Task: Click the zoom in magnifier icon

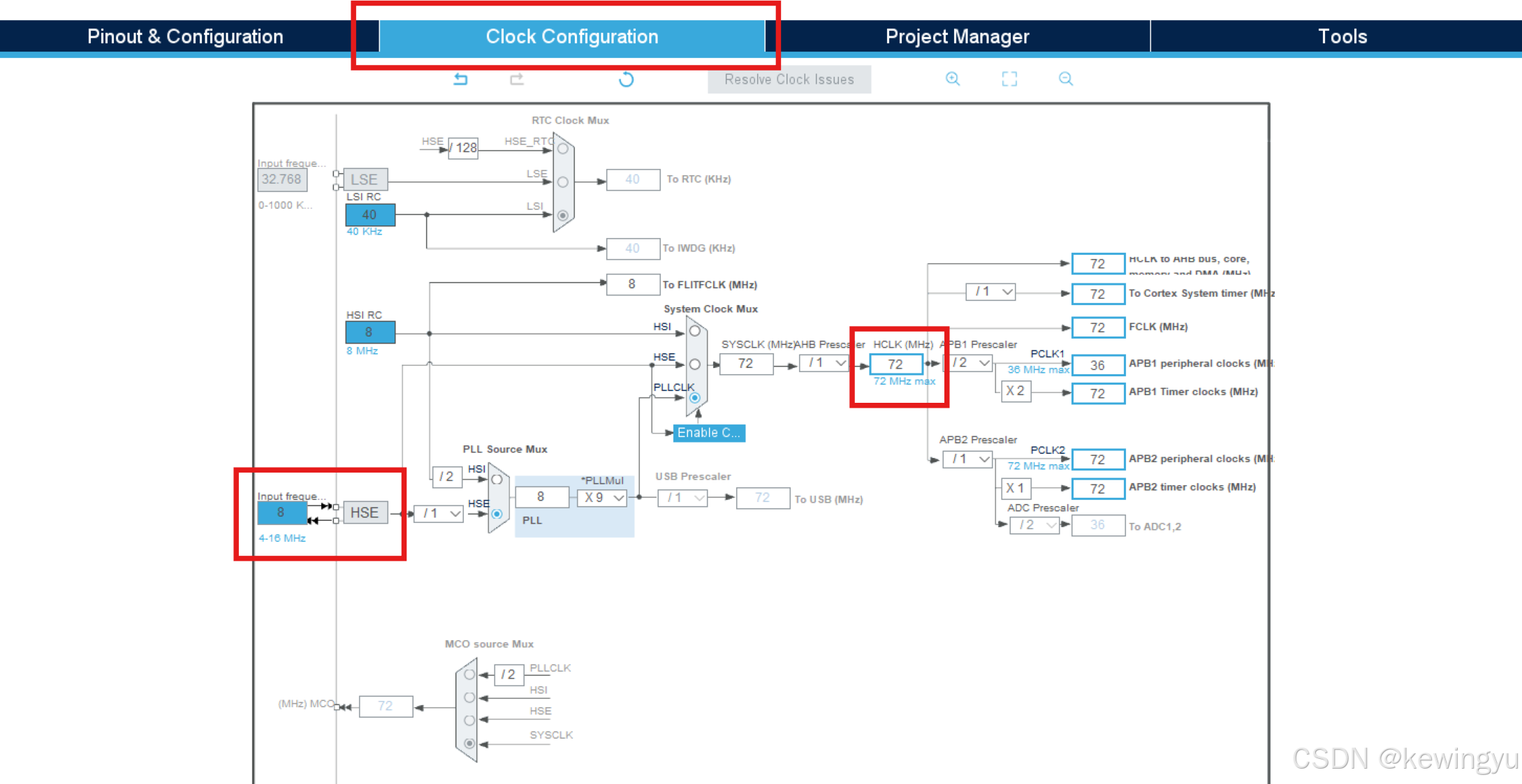Action: click(x=952, y=79)
